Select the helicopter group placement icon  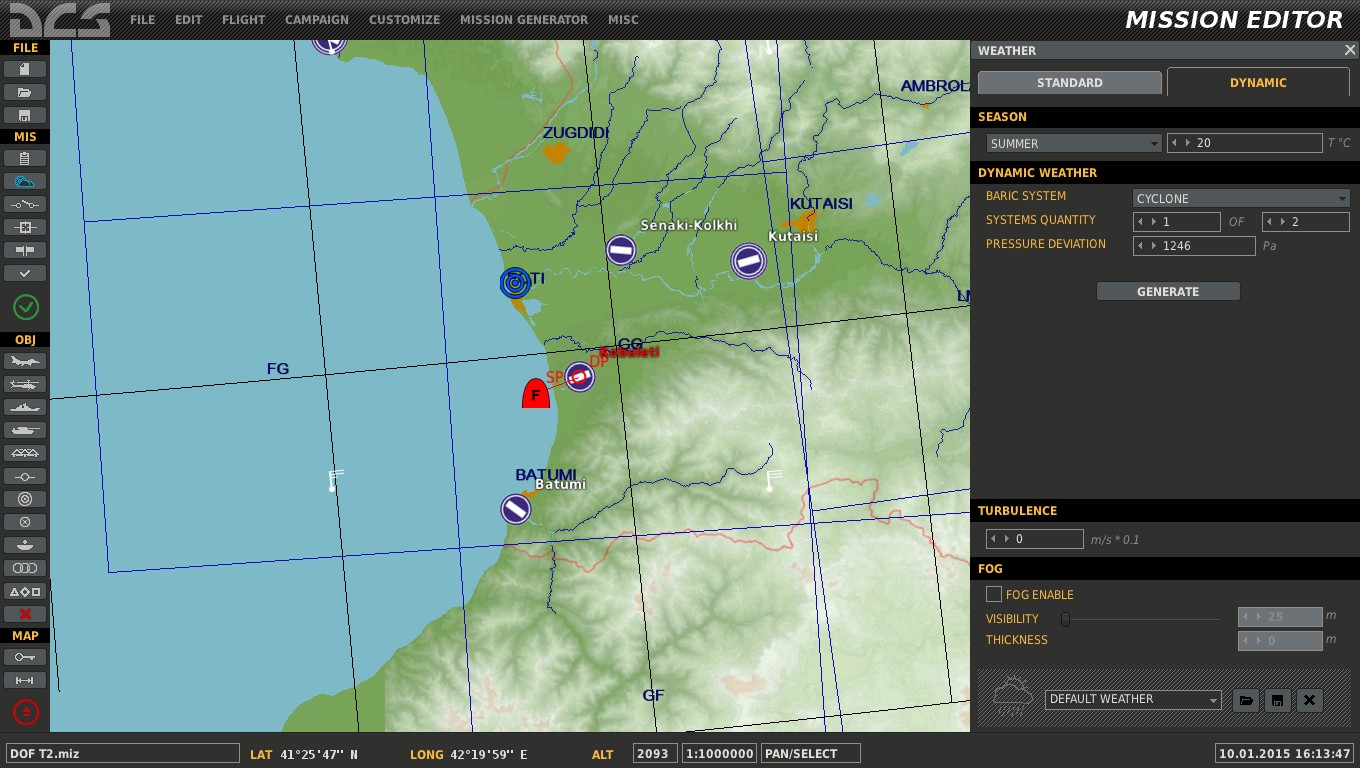pos(25,384)
